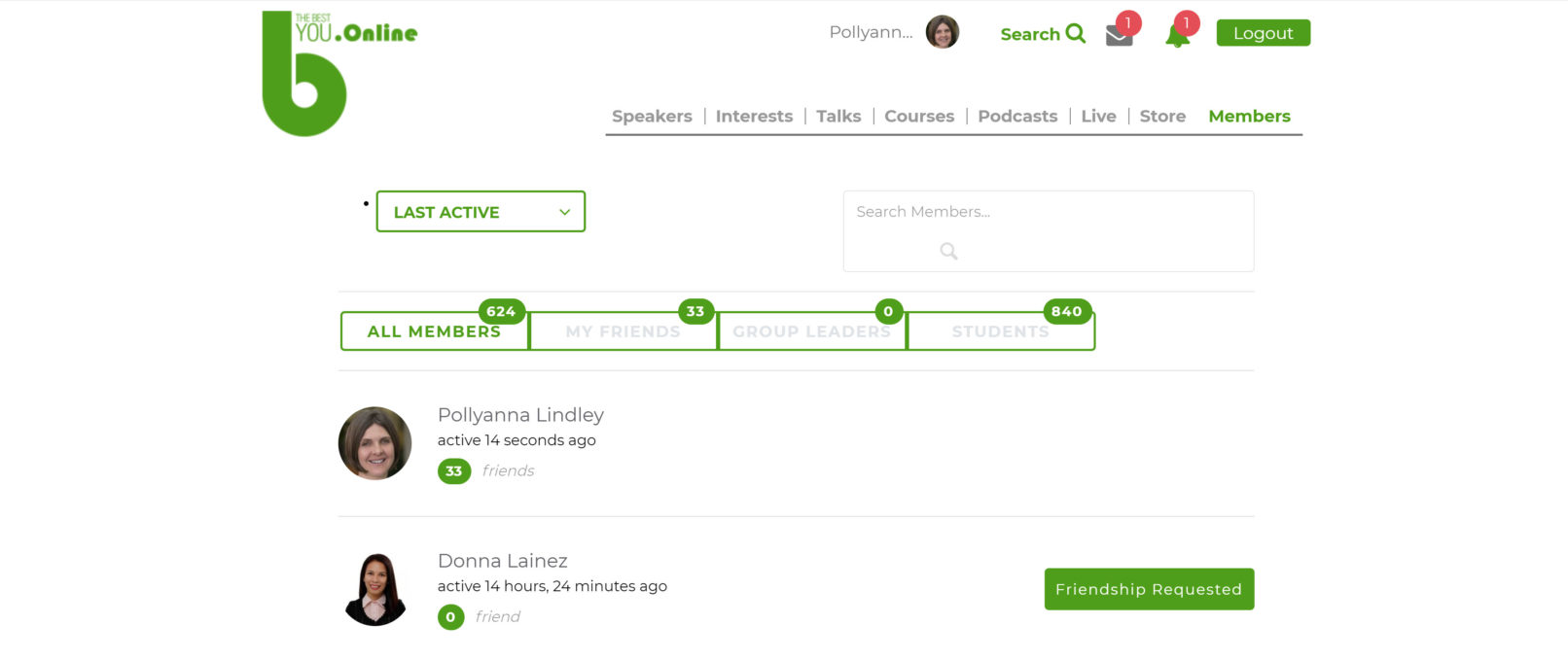The image size is (1568, 660).
Task: Click the search members magnifier icon
Action: coord(948,251)
